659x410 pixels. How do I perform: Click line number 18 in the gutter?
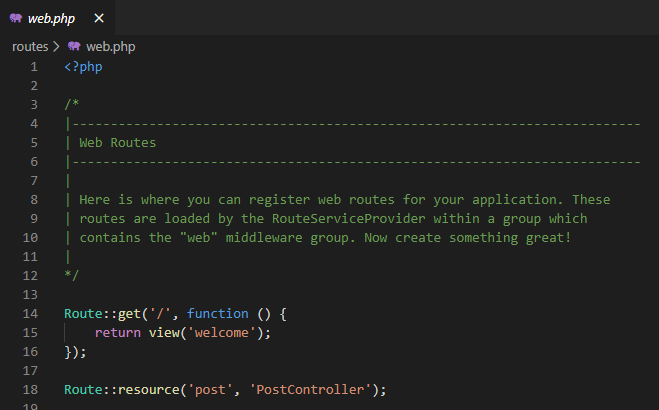pyautogui.click(x=30, y=390)
